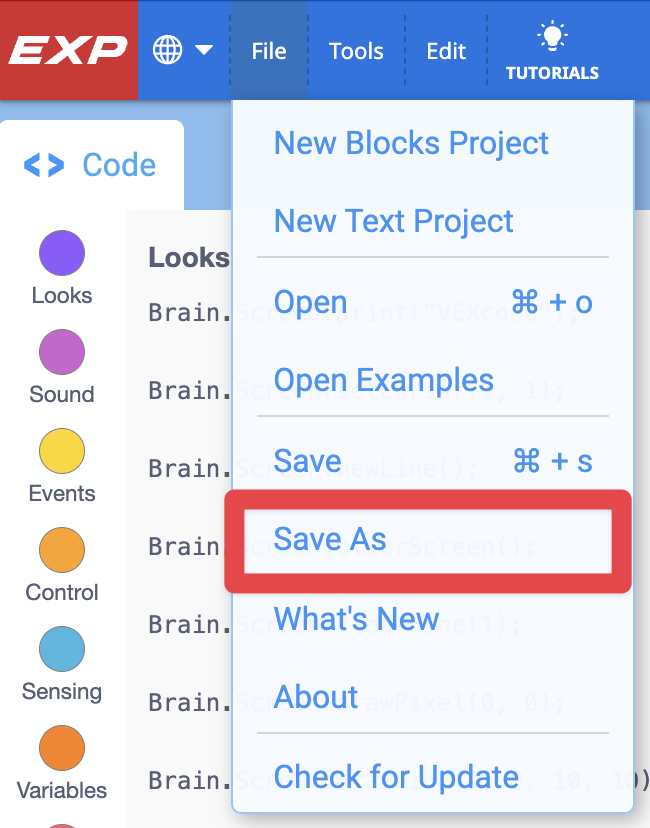Click Check for Update

coord(395,776)
